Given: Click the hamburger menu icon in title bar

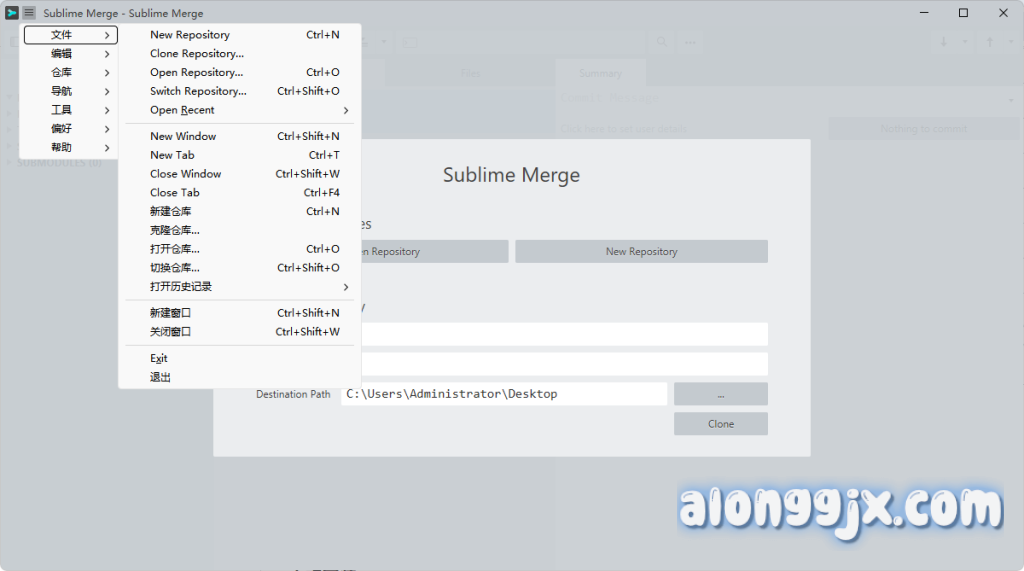Looking at the screenshot, I should point(29,13).
